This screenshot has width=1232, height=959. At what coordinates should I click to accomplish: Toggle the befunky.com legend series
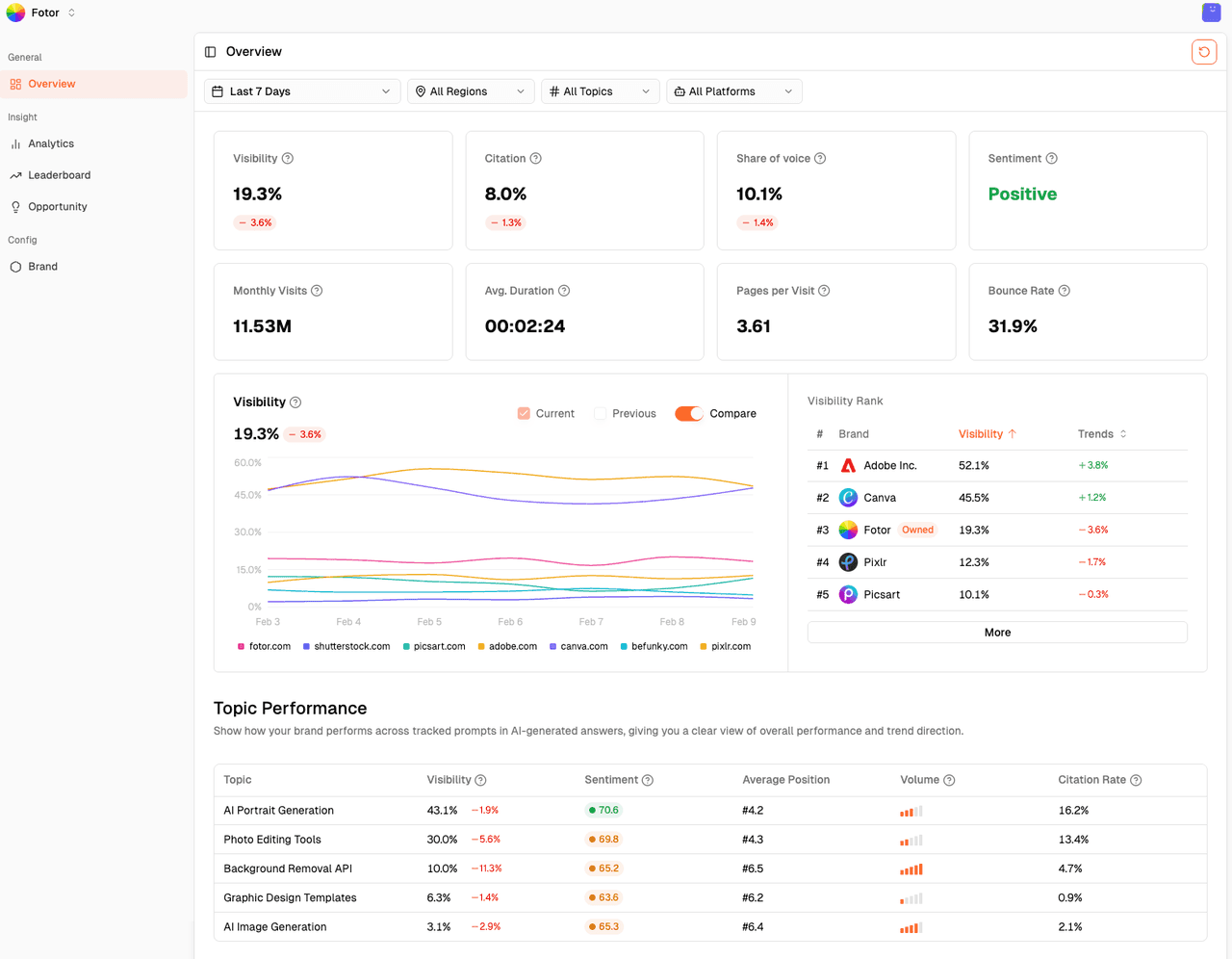pyautogui.click(x=654, y=647)
